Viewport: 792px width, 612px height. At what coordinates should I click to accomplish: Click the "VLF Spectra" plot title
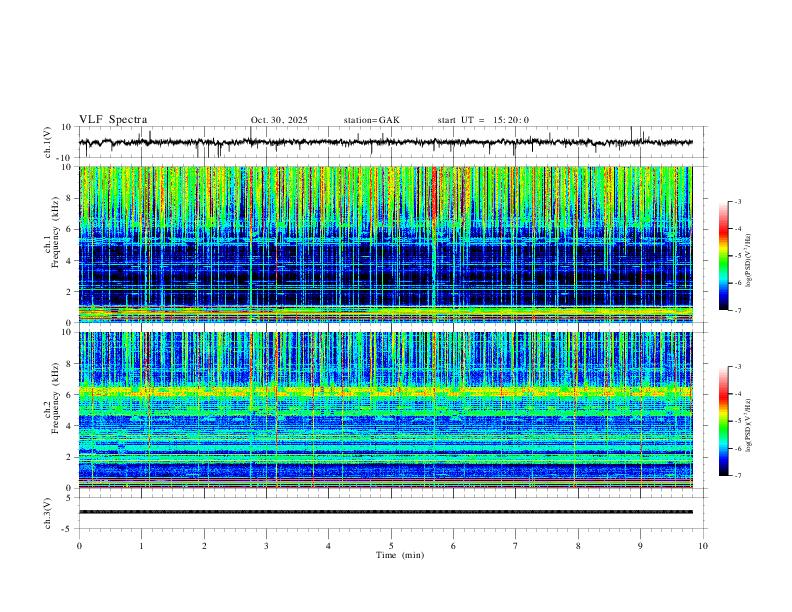pos(113,120)
